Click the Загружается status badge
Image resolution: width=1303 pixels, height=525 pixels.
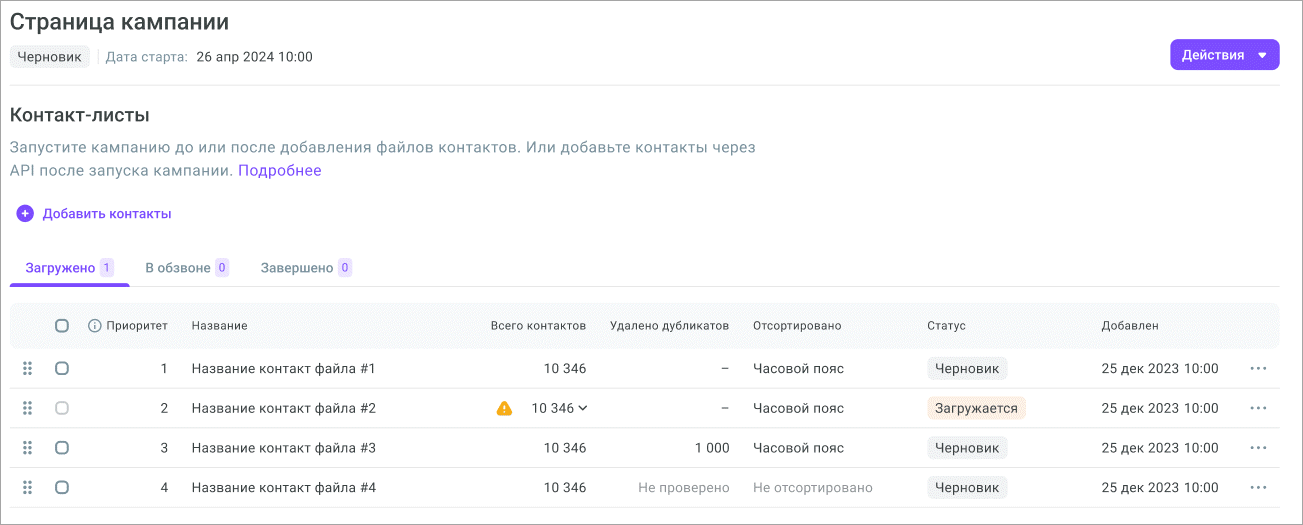[975, 408]
